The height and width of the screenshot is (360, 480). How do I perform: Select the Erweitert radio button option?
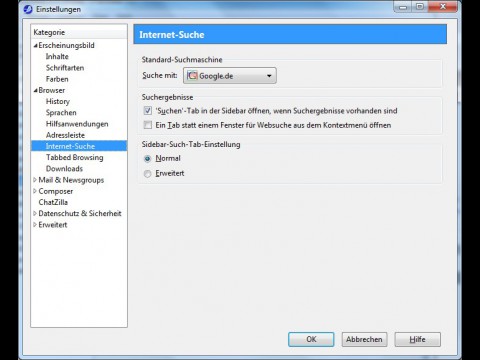147,174
